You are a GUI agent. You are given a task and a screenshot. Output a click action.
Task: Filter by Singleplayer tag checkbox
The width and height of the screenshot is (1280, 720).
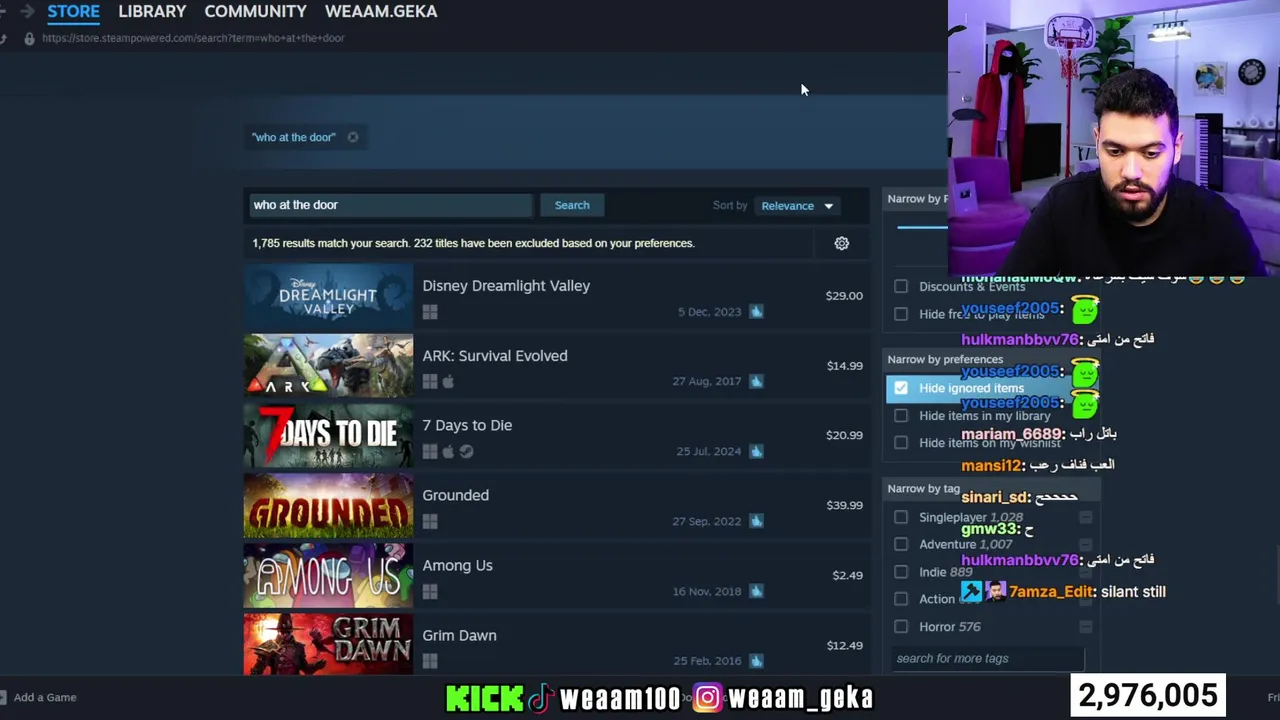pyautogui.click(x=901, y=517)
